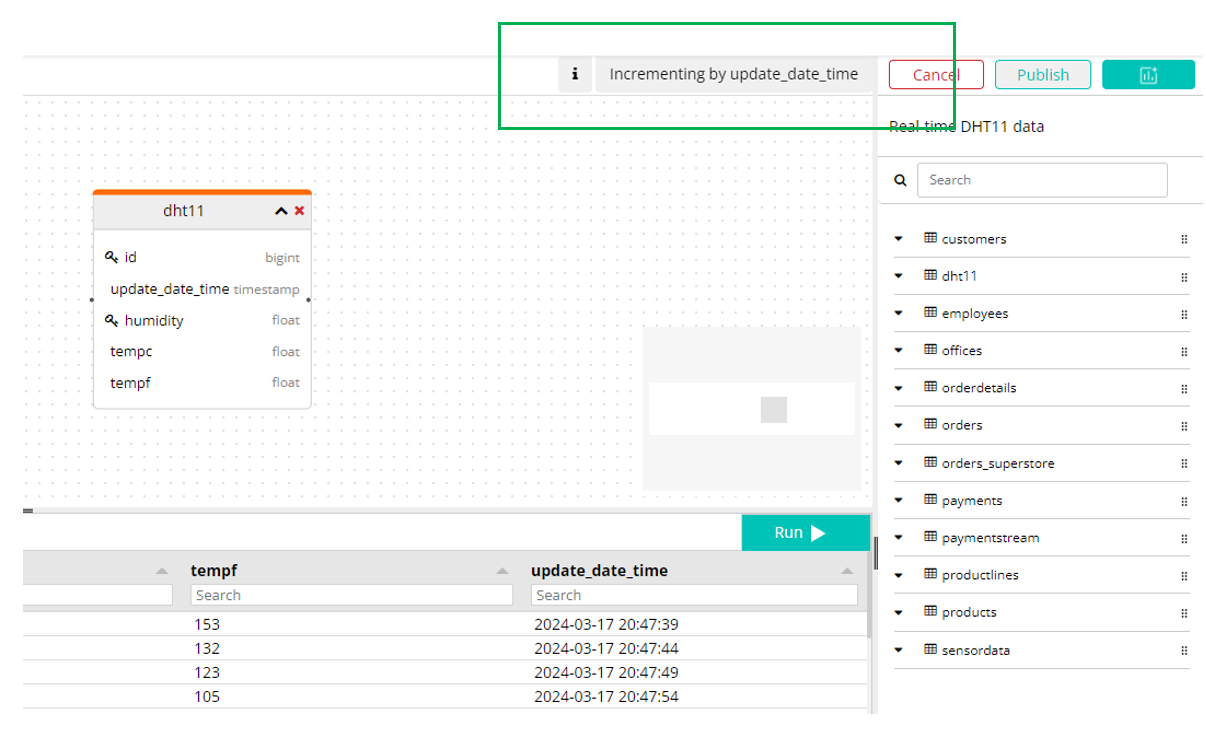Click the info icon beside the query name
The height and width of the screenshot is (754, 1206).
click(575, 73)
